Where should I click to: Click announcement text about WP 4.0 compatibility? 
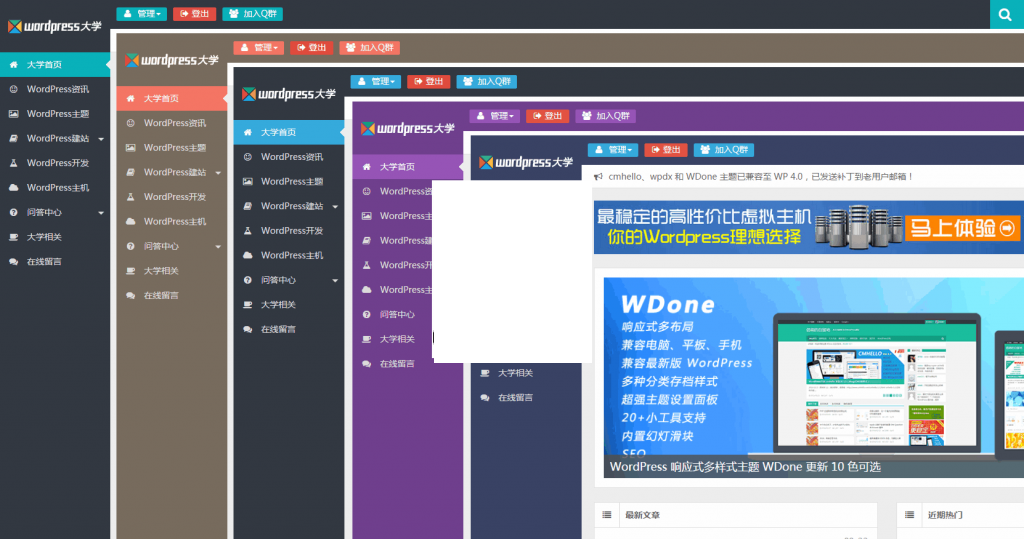[x=760, y=177]
